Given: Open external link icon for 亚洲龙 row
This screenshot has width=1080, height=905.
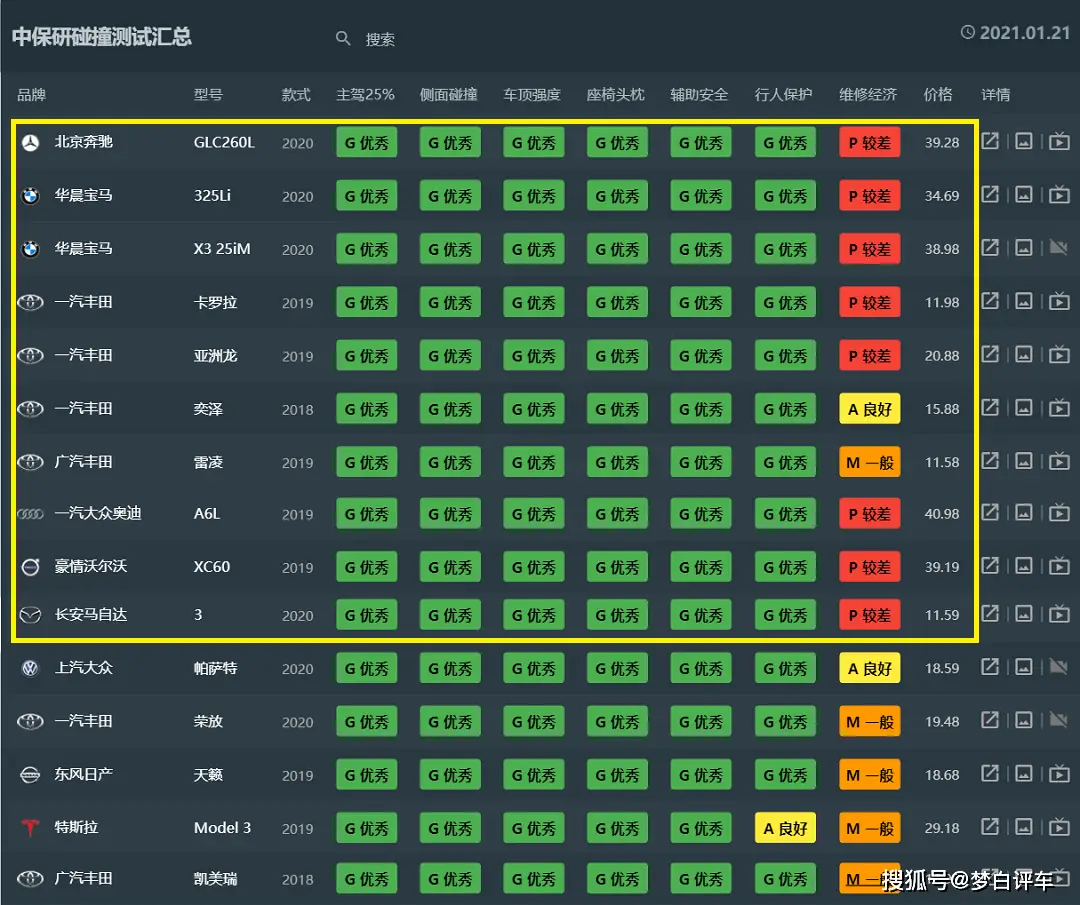Looking at the screenshot, I should coord(990,355).
